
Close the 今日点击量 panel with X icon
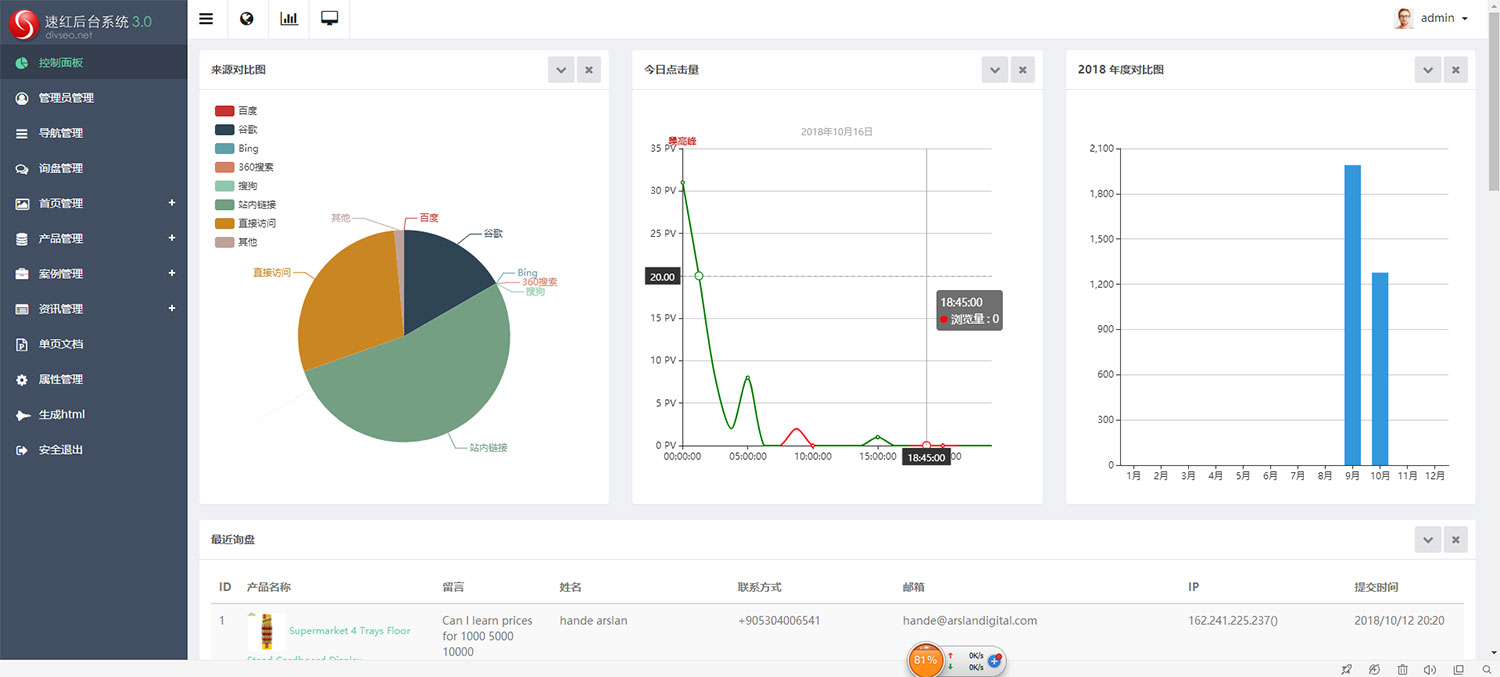click(1022, 70)
